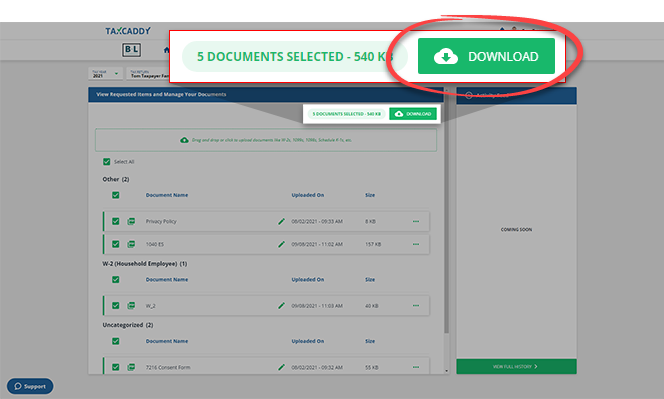Click the View Requested Items panel header
Image resolution: width=664 pixels, height=399 pixels.
pyautogui.click(x=266, y=94)
